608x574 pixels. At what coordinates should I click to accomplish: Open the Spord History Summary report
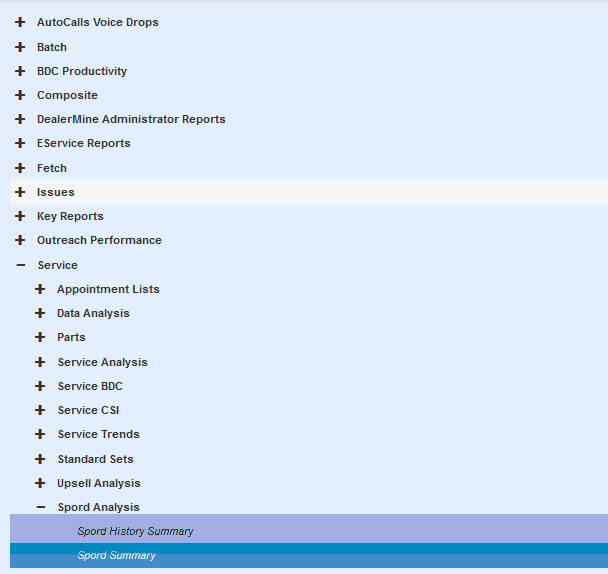[135, 531]
